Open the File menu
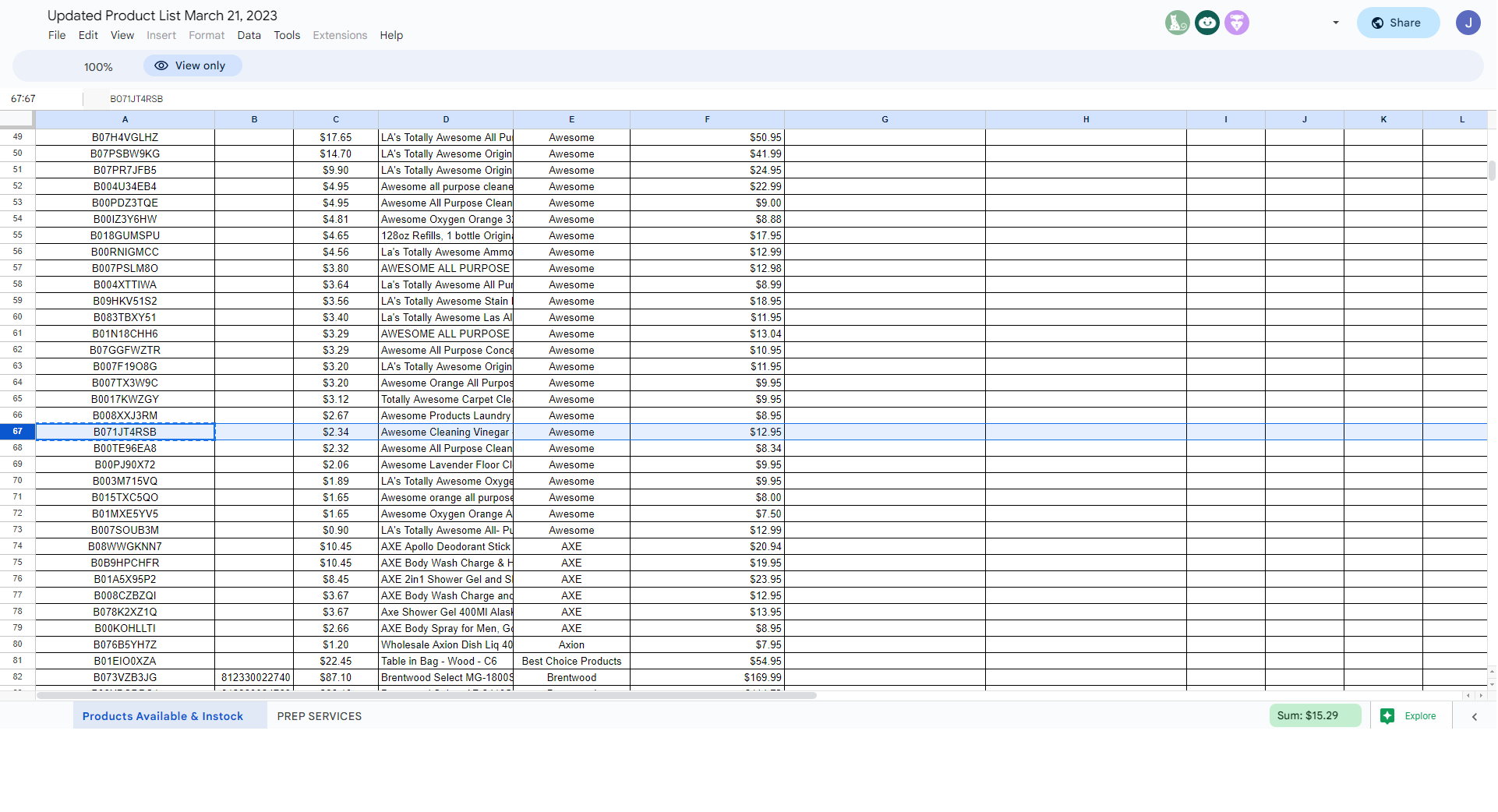Screen dimensions: 1498x812 coord(57,35)
